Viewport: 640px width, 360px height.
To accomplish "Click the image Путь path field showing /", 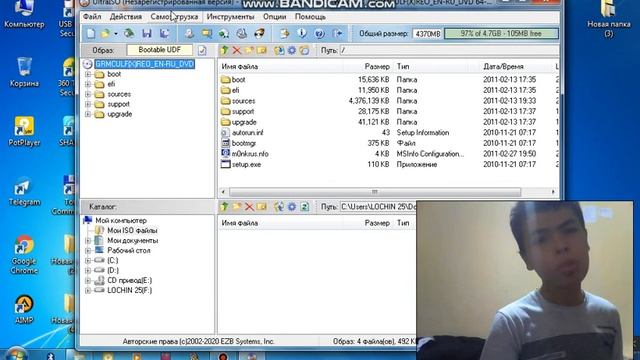I will tap(449, 50).
